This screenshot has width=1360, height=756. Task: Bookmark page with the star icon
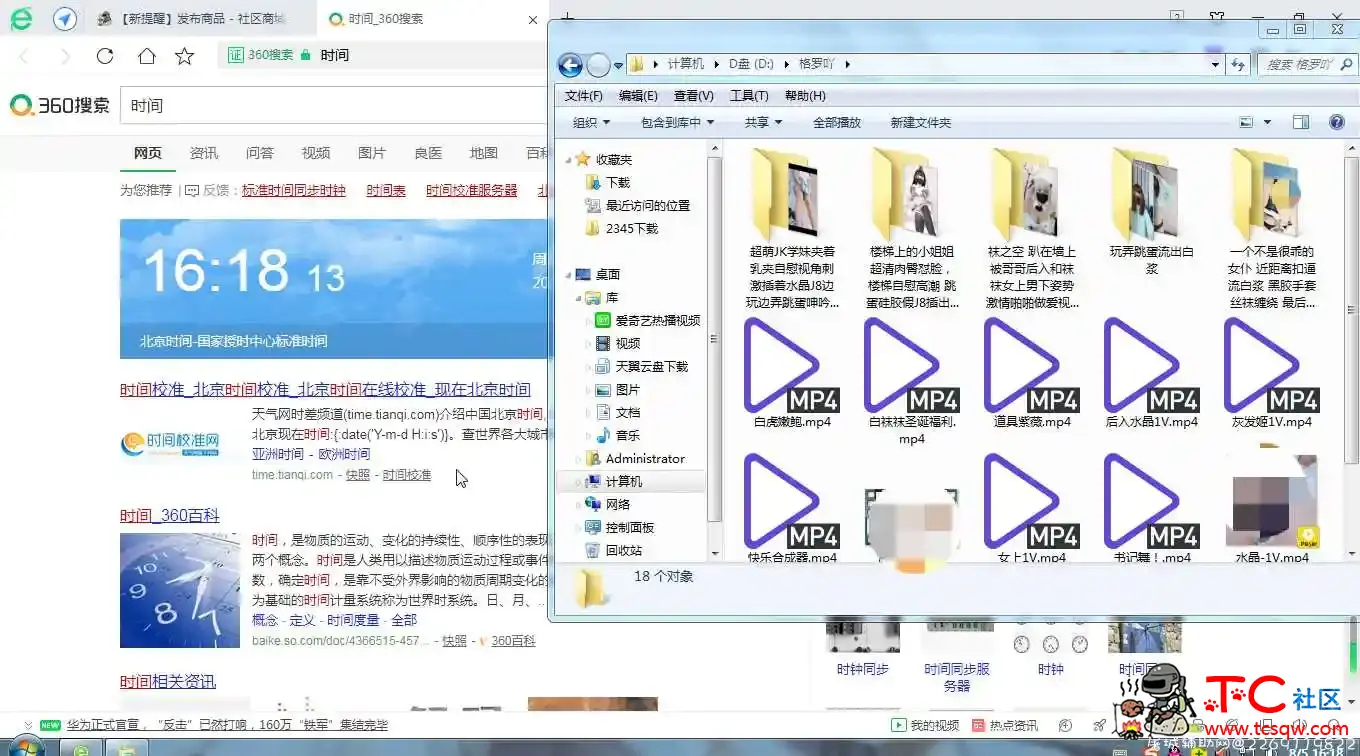tap(184, 56)
